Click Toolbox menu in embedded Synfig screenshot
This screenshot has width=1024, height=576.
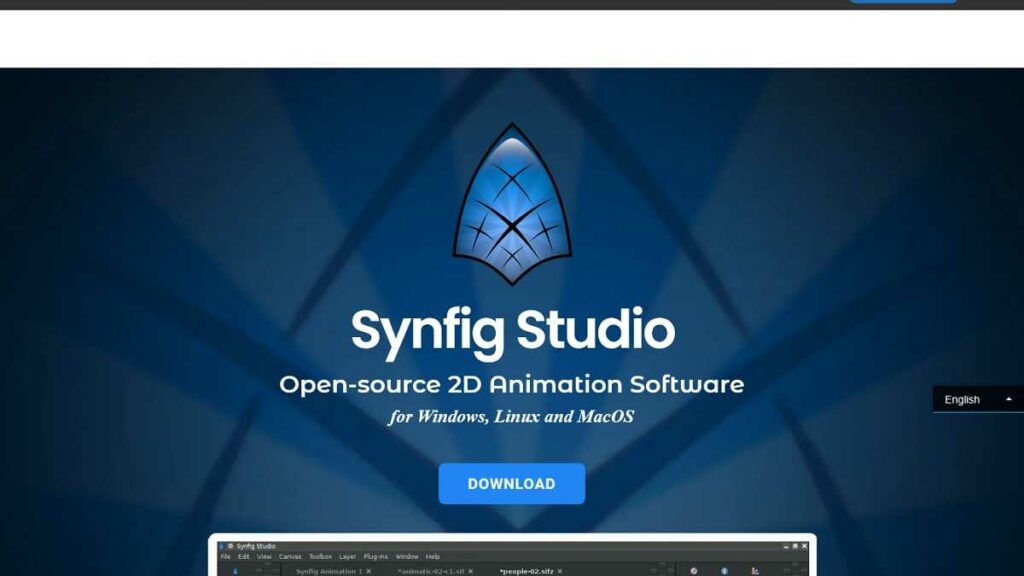point(320,557)
